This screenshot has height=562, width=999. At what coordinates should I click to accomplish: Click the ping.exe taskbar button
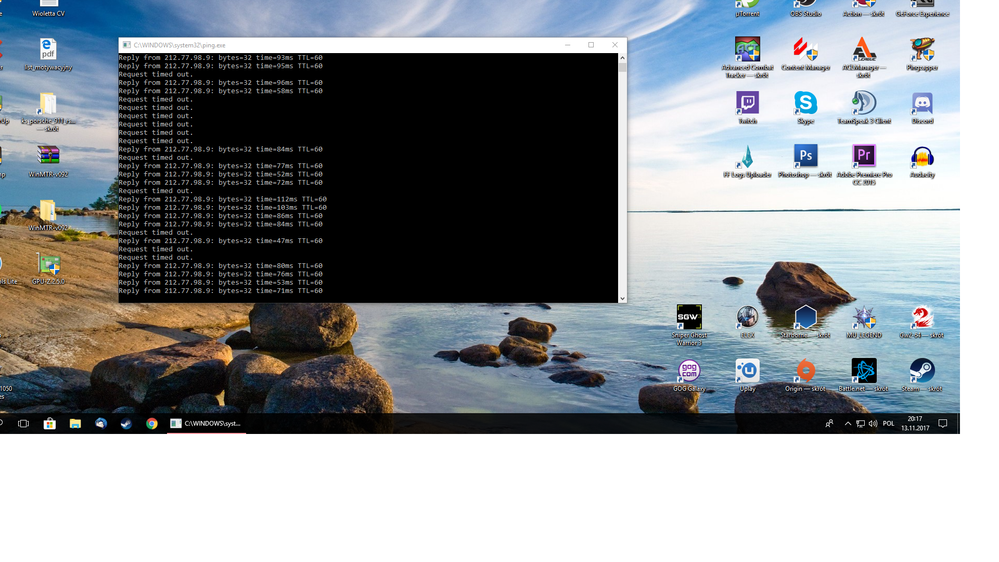(x=206, y=424)
